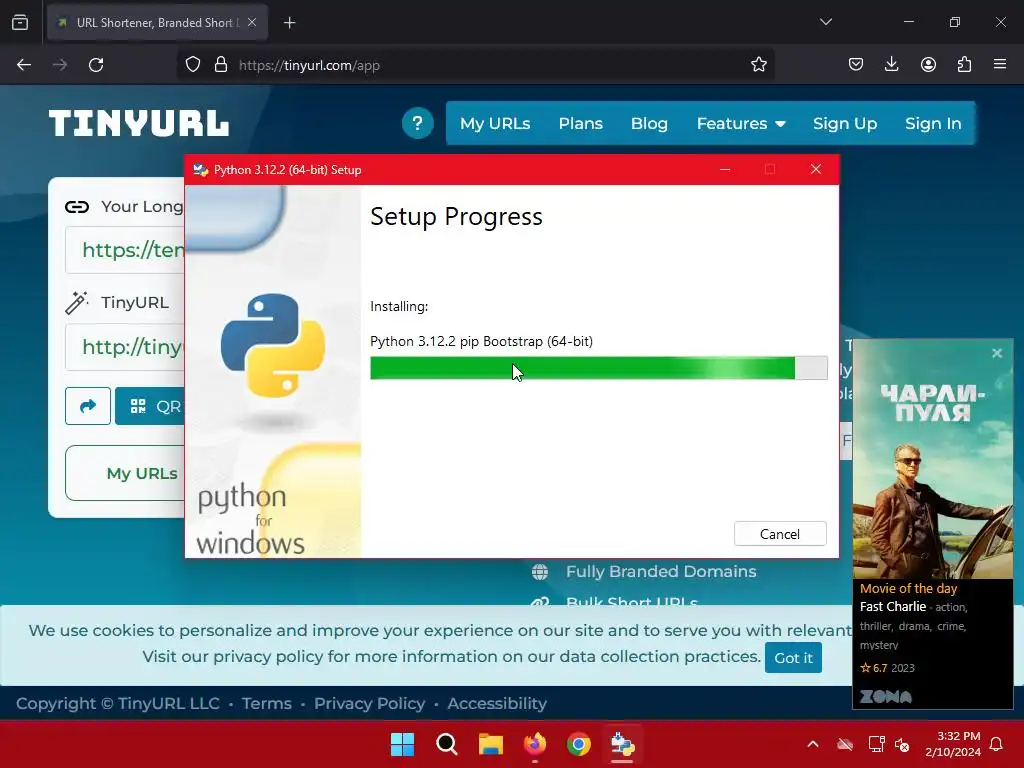The height and width of the screenshot is (768, 1024).
Task: Cancel the Python setup installation
Action: coord(780,534)
